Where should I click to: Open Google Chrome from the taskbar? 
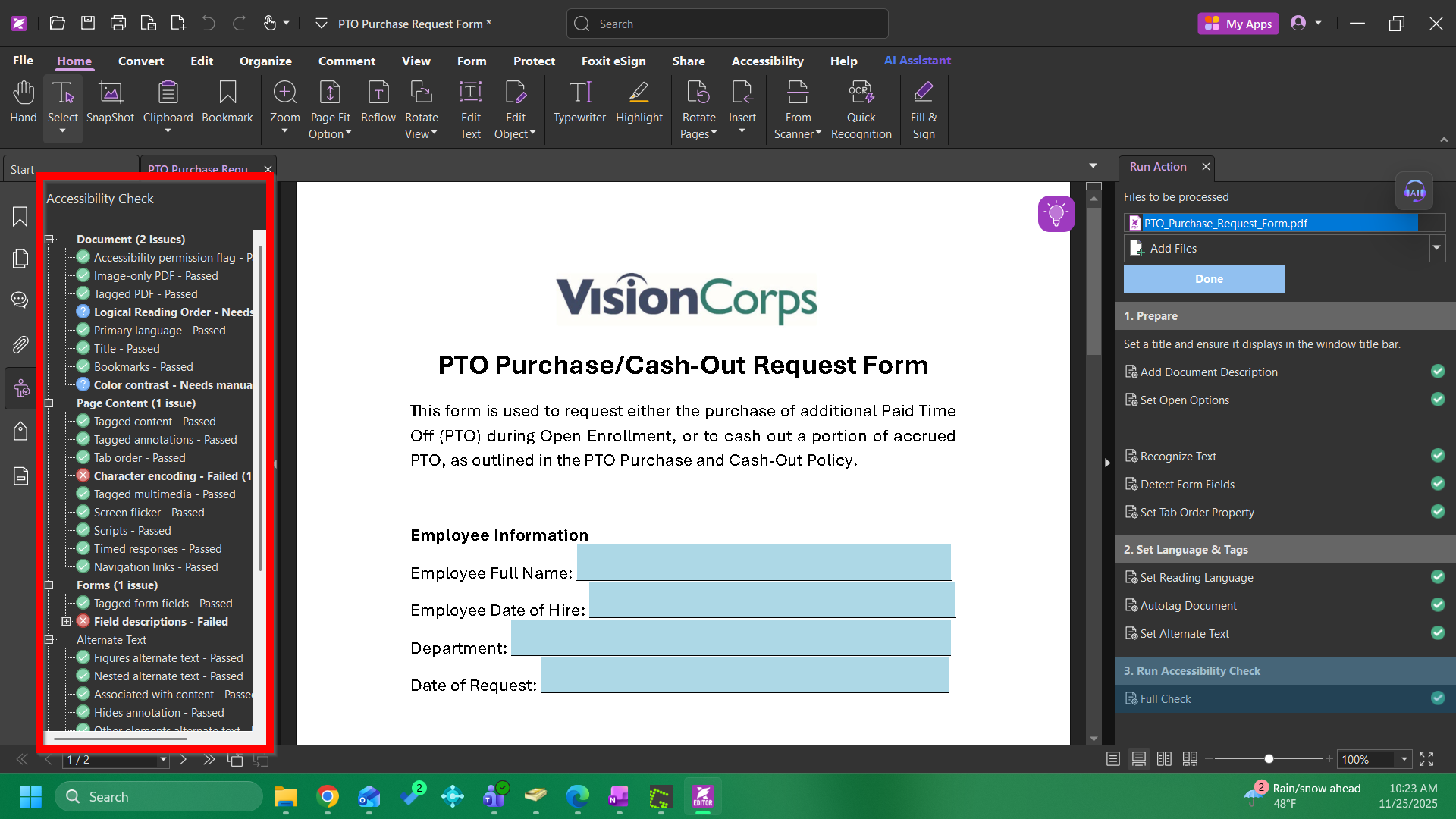328,797
